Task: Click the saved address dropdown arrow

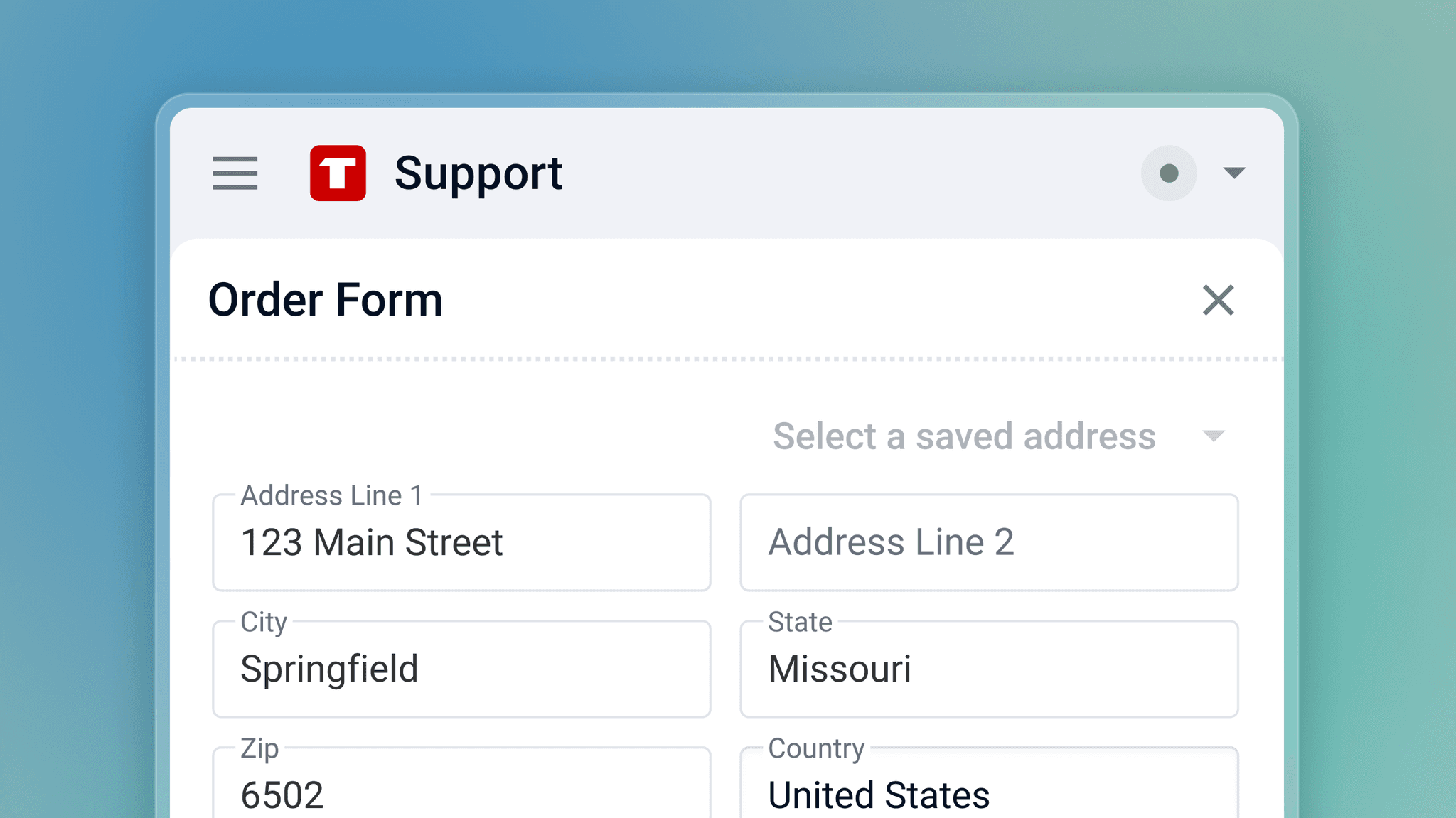Action: (x=1214, y=436)
